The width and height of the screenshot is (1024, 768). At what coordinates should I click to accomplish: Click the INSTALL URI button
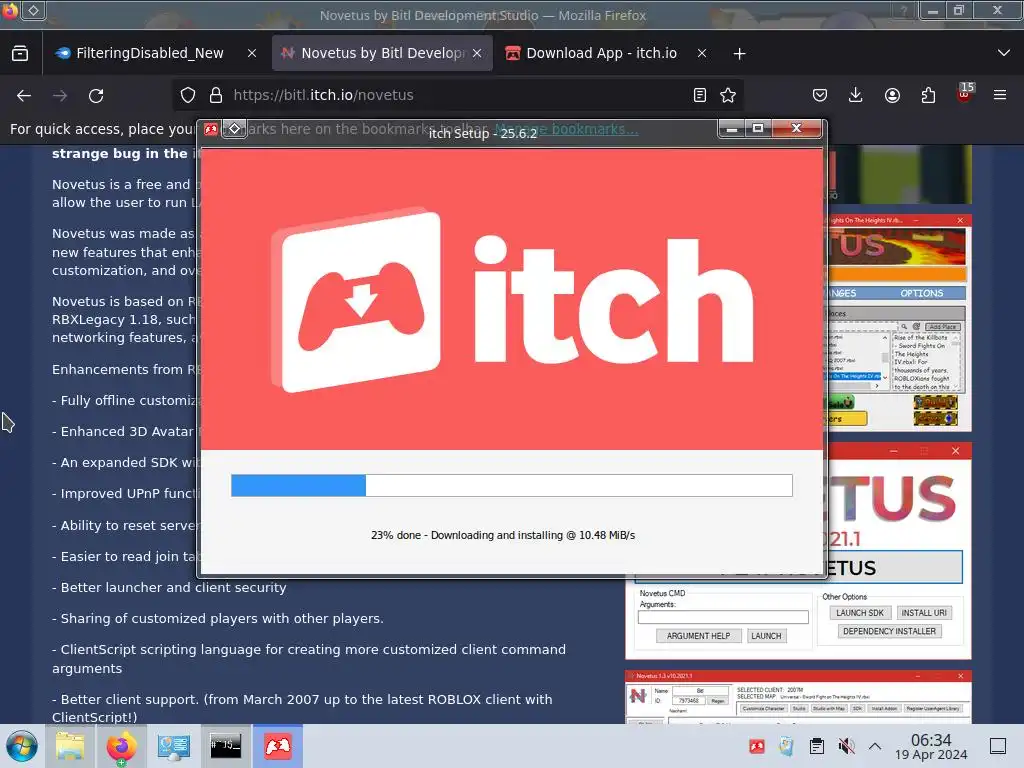(x=924, y=613)
